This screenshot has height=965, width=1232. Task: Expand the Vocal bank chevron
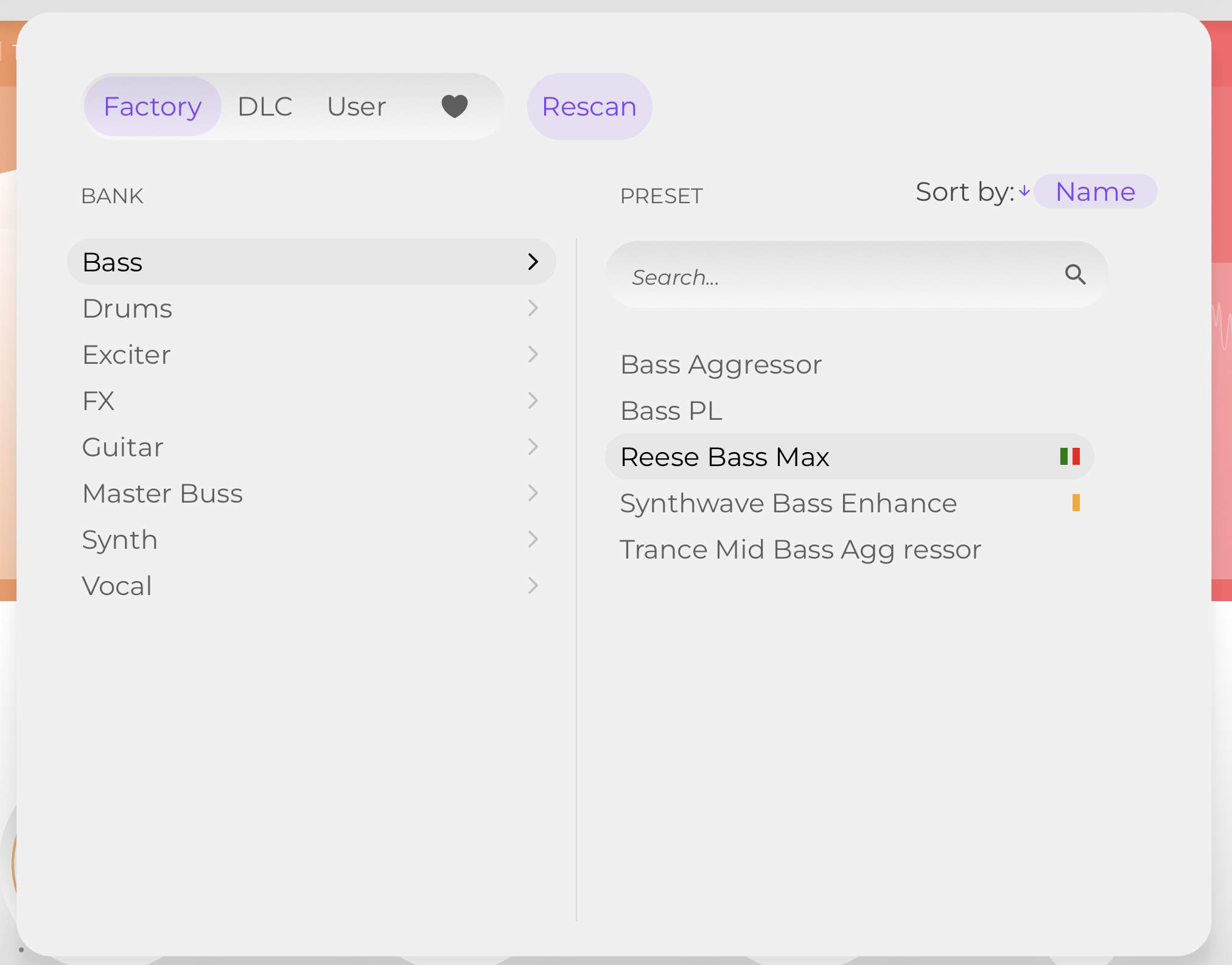pos(533,585)
